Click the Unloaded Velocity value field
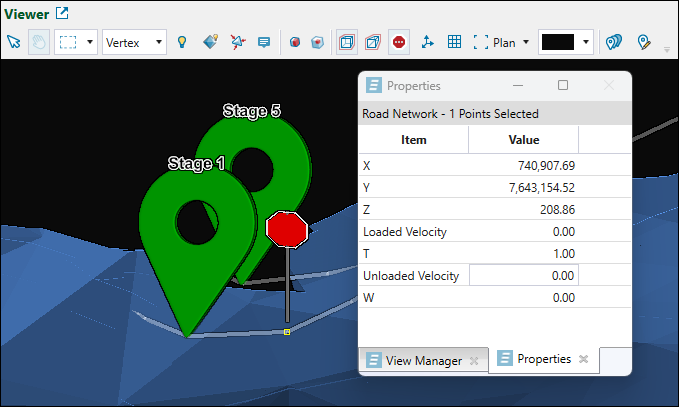 pyautogui.click(x=523, y=275)
